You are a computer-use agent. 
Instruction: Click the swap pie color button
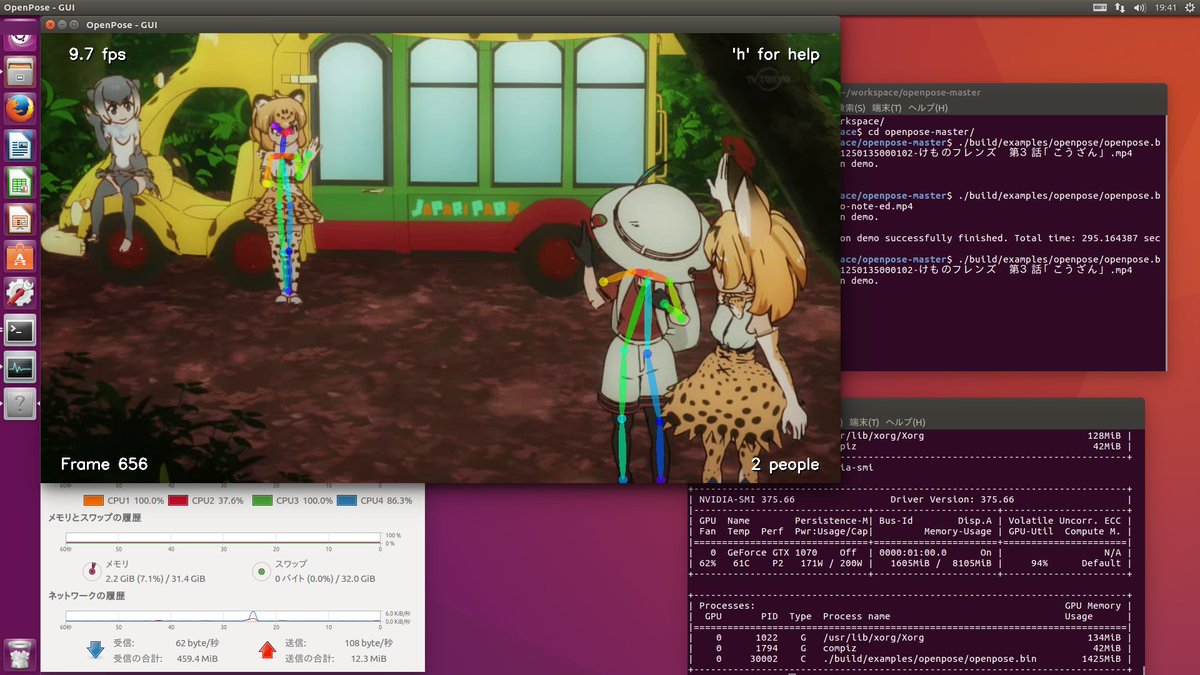pyautogui.click(x=261, y=571)
